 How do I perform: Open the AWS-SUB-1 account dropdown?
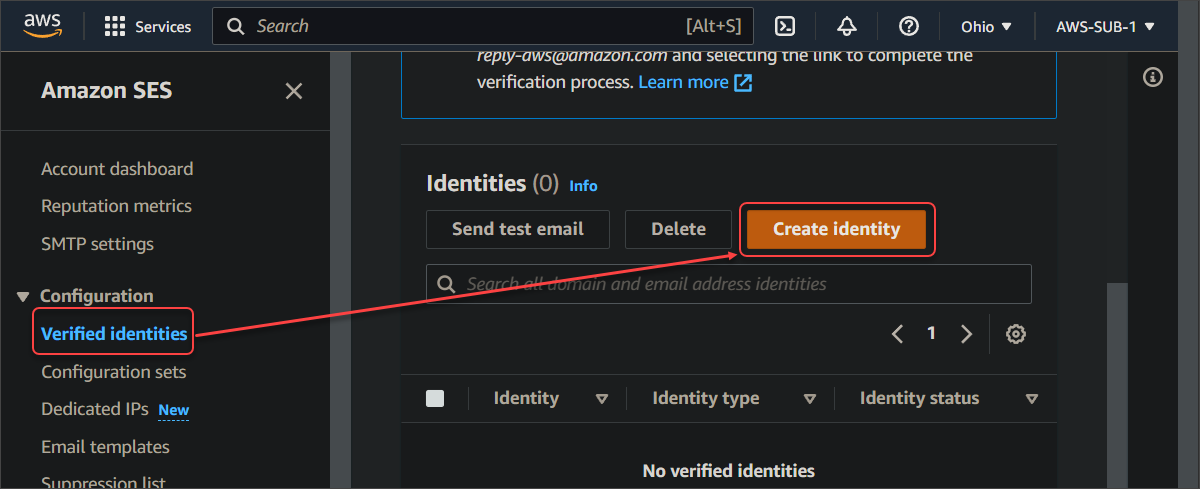1105,26
